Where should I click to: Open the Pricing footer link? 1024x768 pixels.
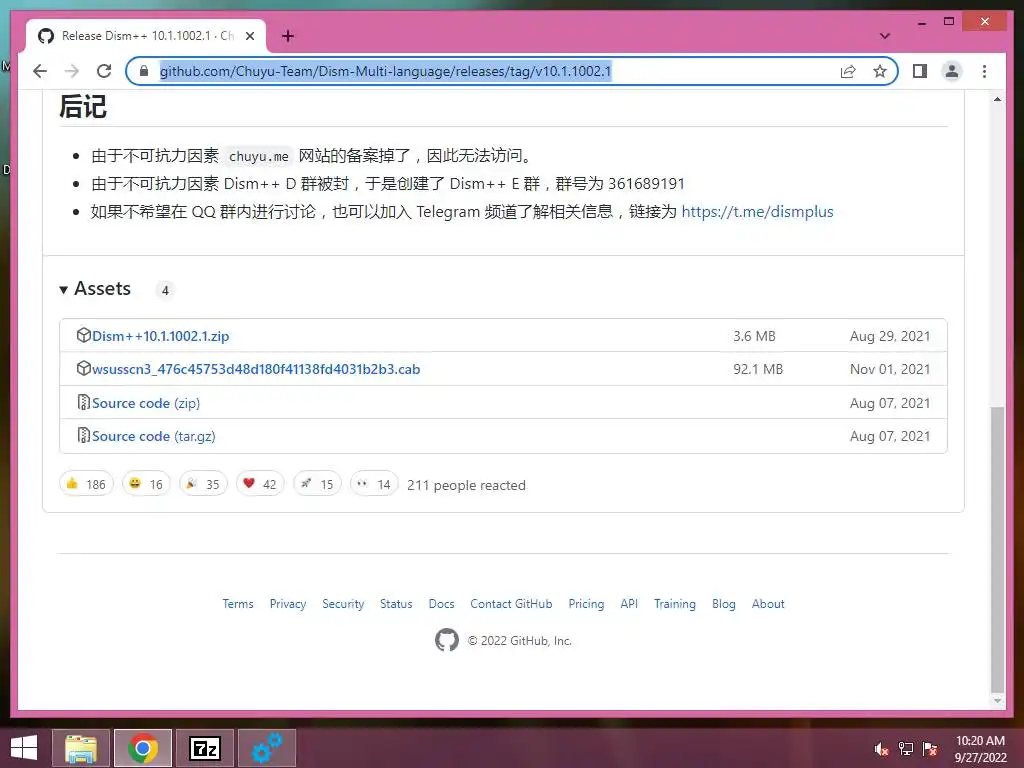pos(586,604)
